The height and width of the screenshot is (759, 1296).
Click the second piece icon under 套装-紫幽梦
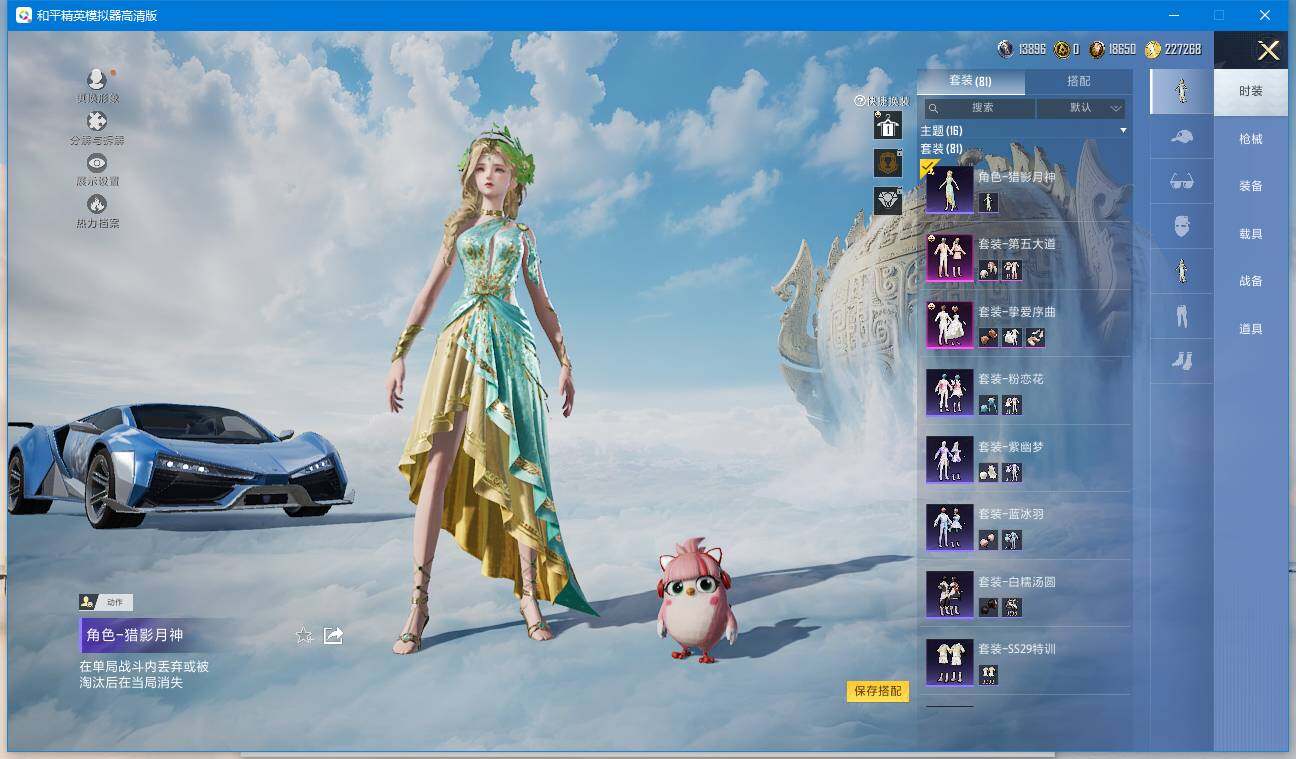[x=1012, y=472]
